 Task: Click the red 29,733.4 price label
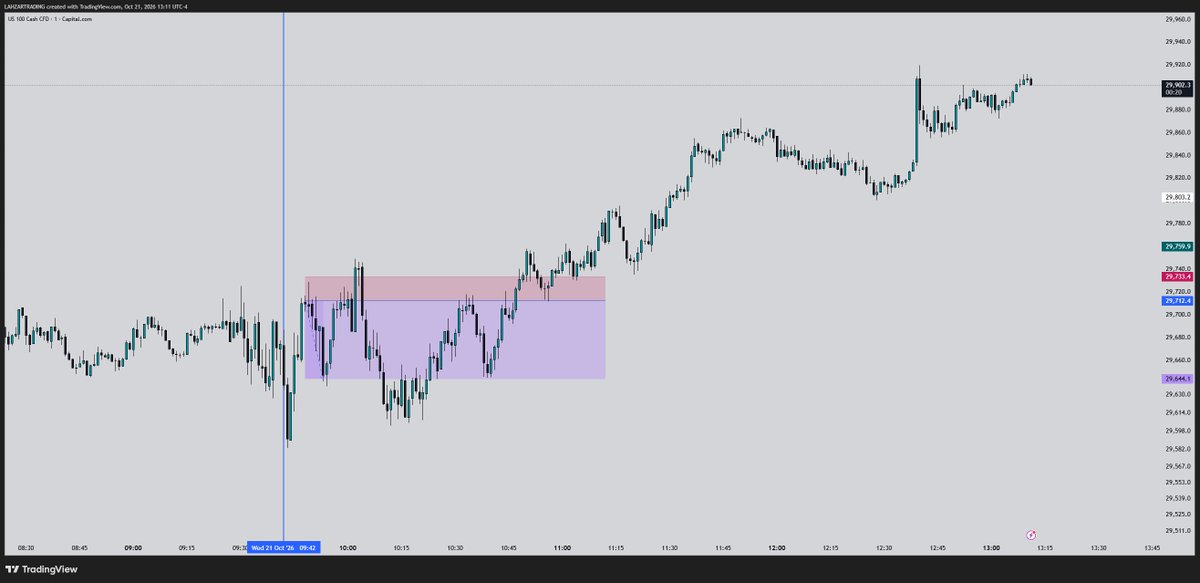[x=1177, y=277]
